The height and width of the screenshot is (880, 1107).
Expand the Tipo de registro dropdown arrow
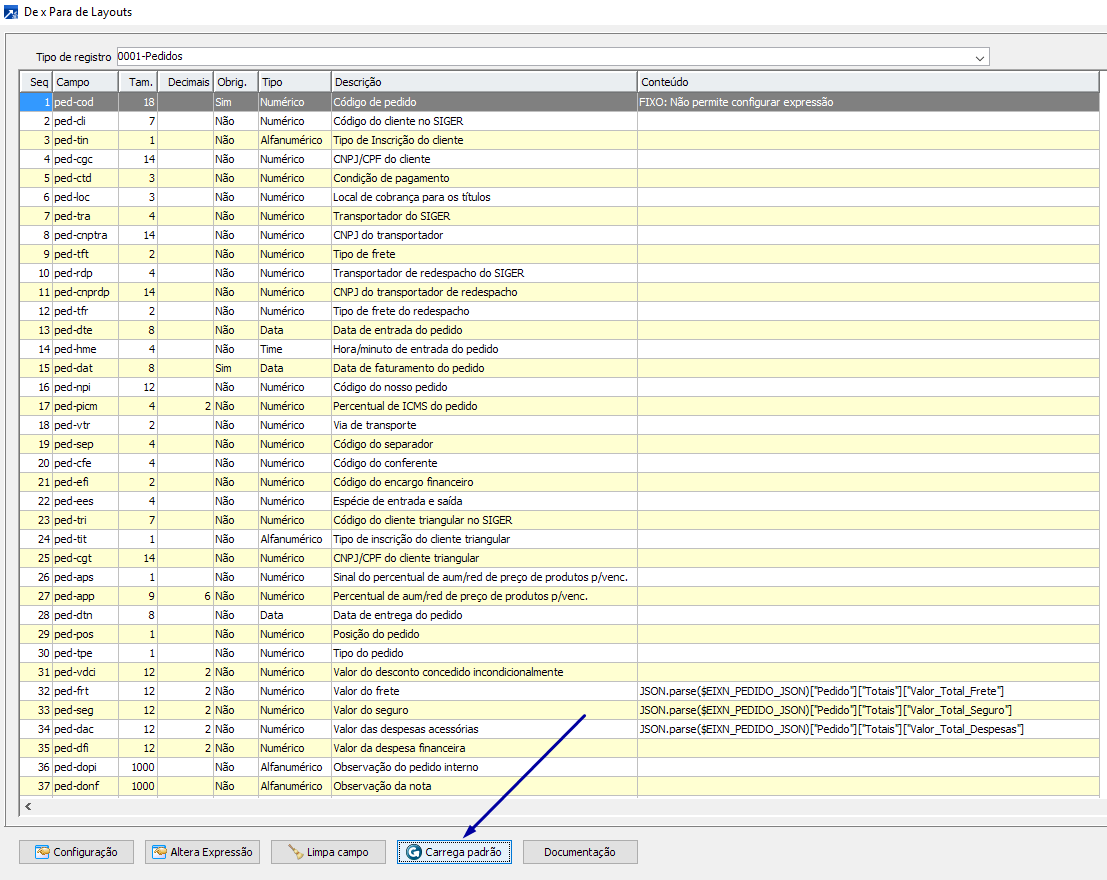tap(979, 58)
